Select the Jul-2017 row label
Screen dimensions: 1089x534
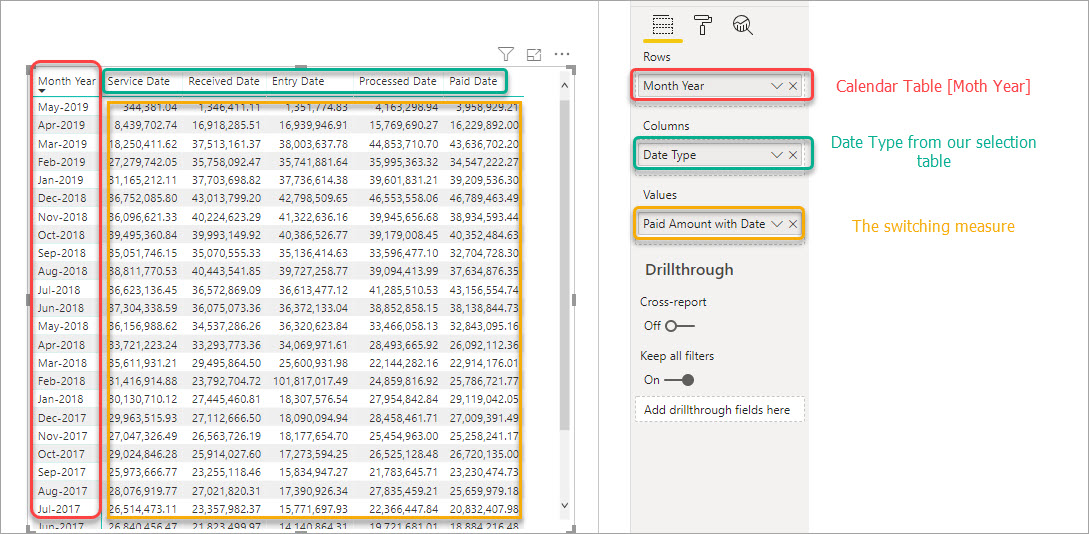(61, 508)
